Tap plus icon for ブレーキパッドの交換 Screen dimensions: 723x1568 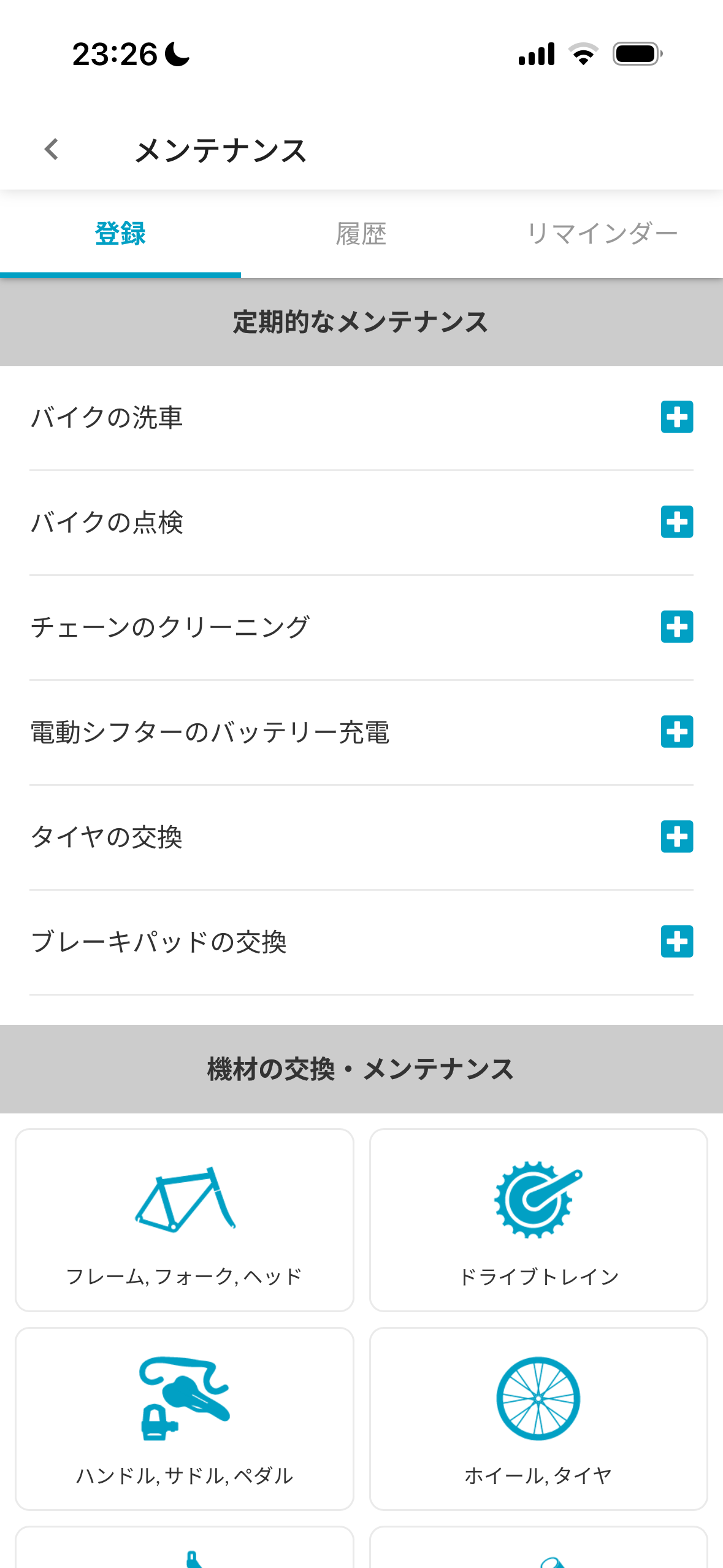pos(676,942)
